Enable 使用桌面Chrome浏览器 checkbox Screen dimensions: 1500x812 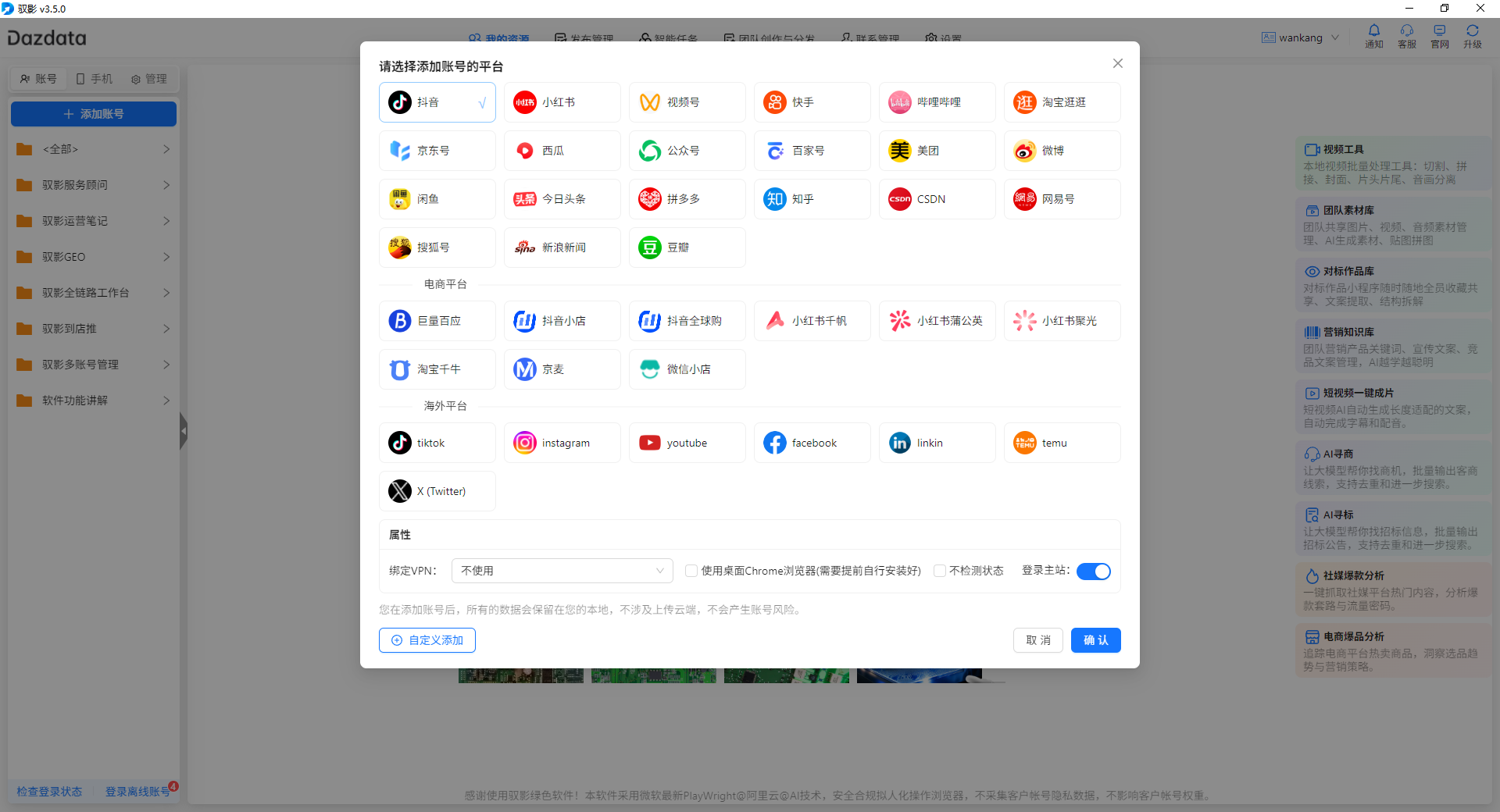pos(691,571)
